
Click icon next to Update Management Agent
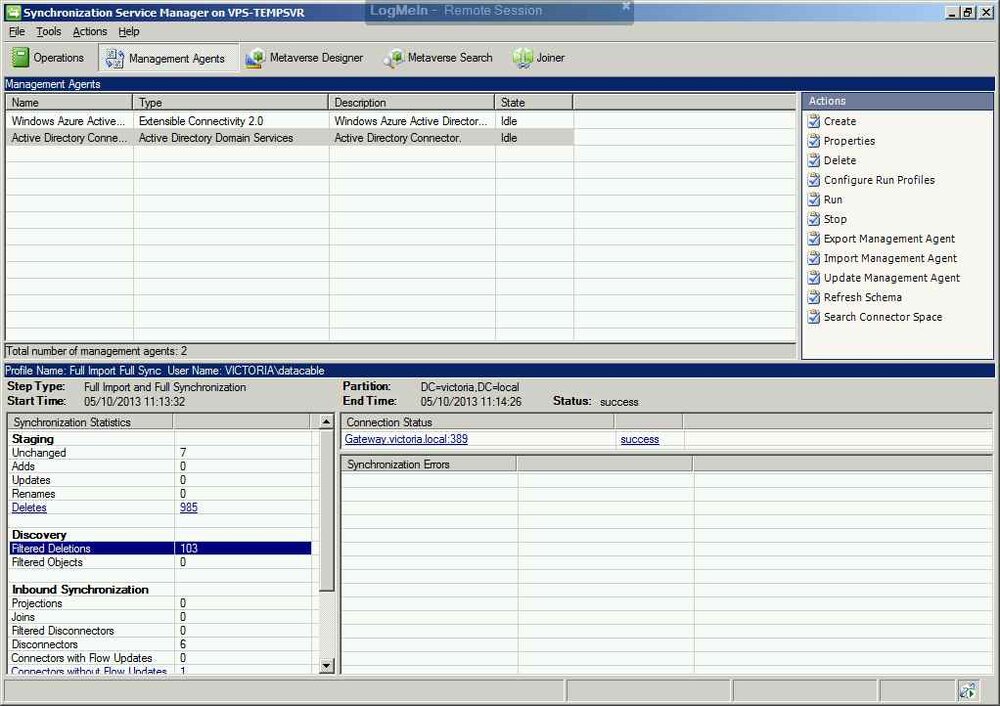[814, 277]
